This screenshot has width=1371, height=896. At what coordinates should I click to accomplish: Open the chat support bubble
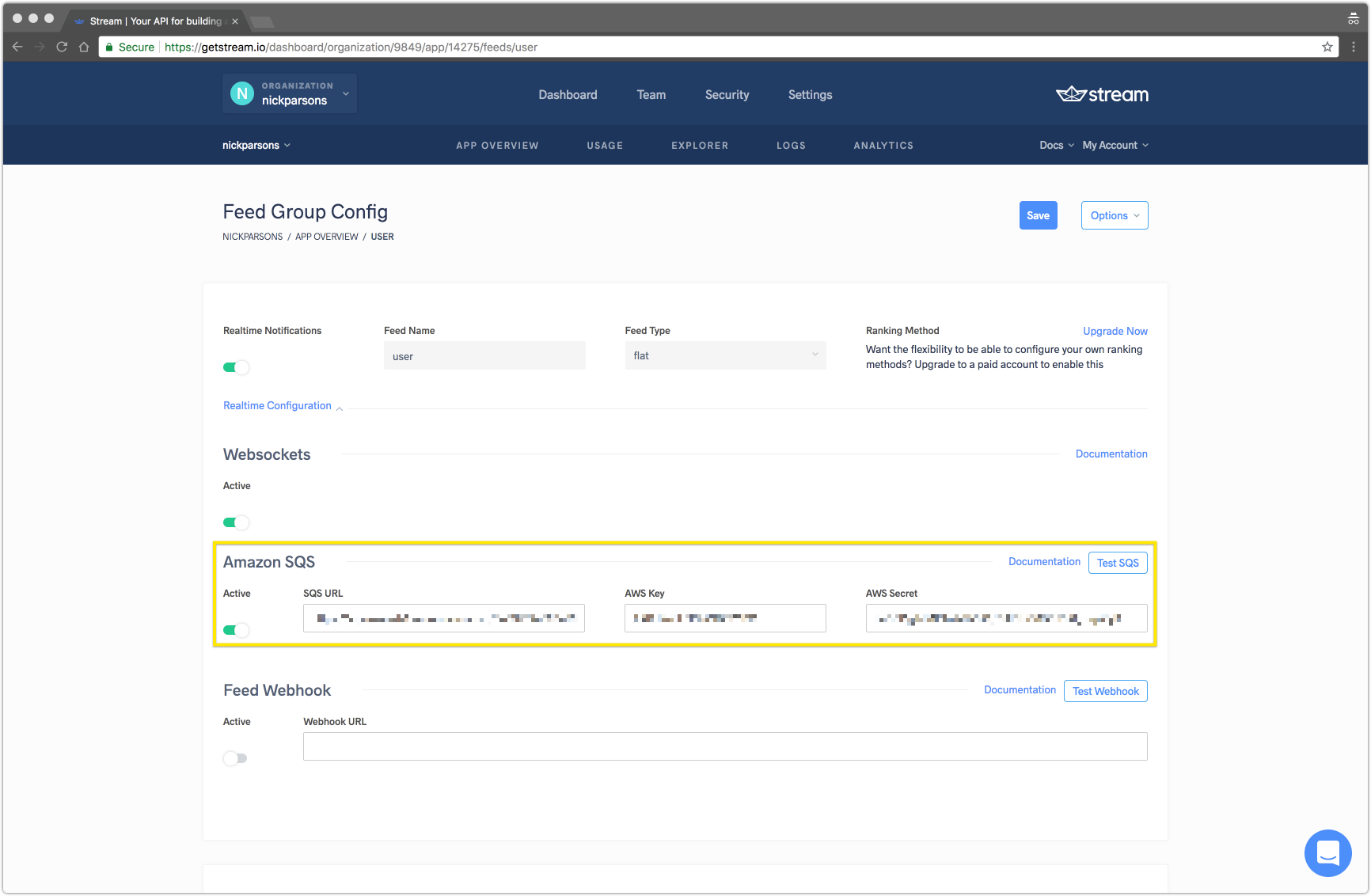coord(1327,852)
